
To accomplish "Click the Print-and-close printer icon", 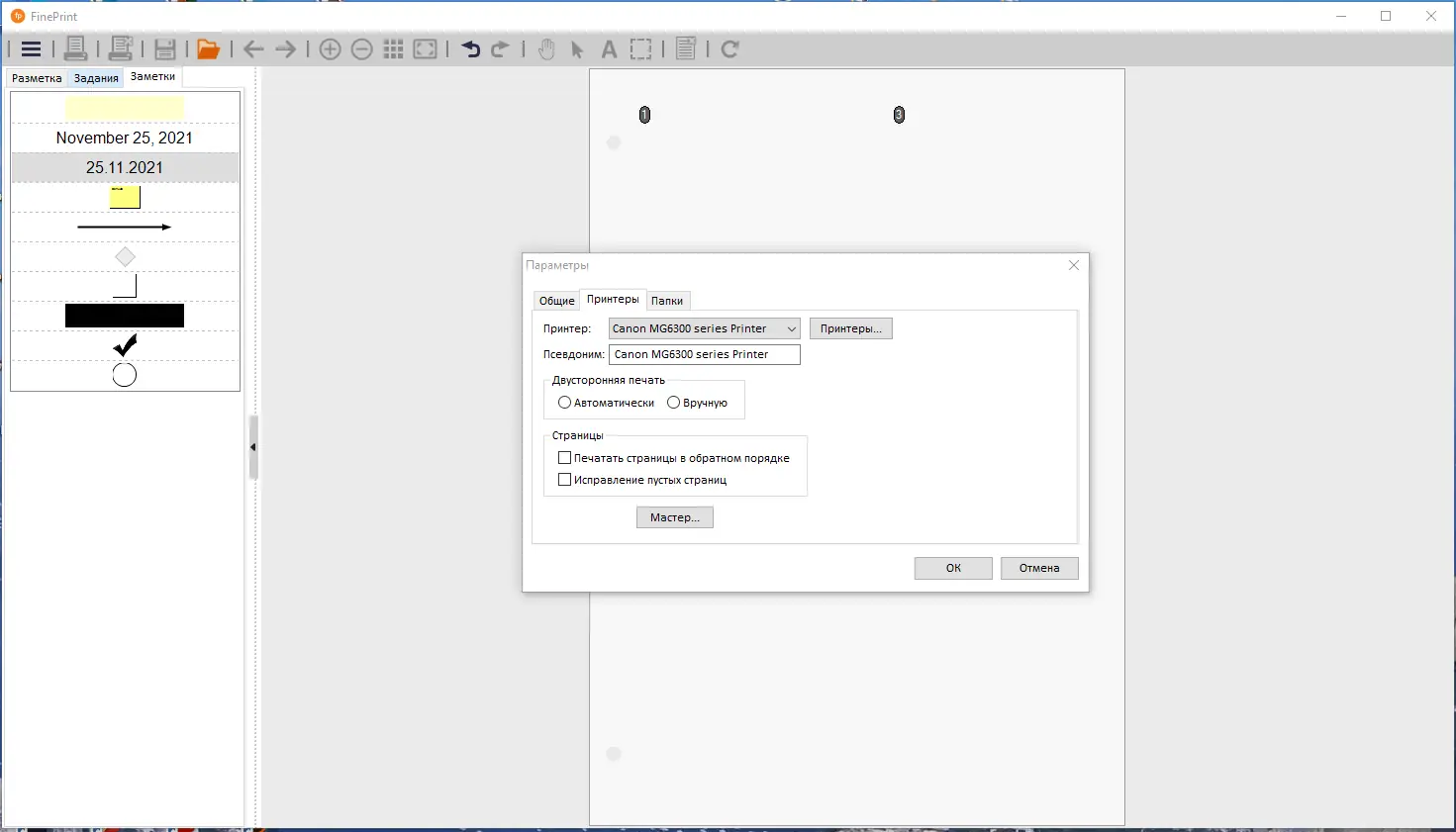I will (121, 48).
